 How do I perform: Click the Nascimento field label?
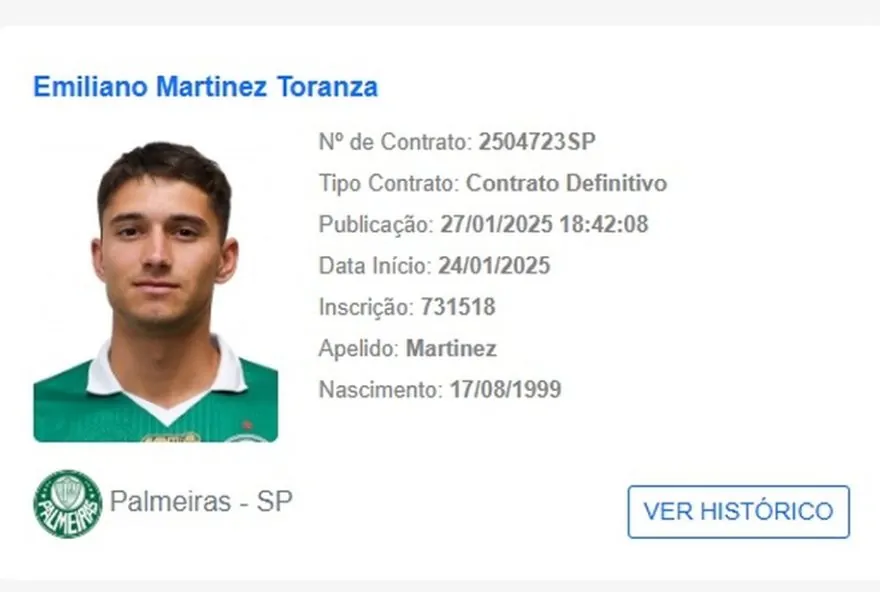tap(379, 390)
